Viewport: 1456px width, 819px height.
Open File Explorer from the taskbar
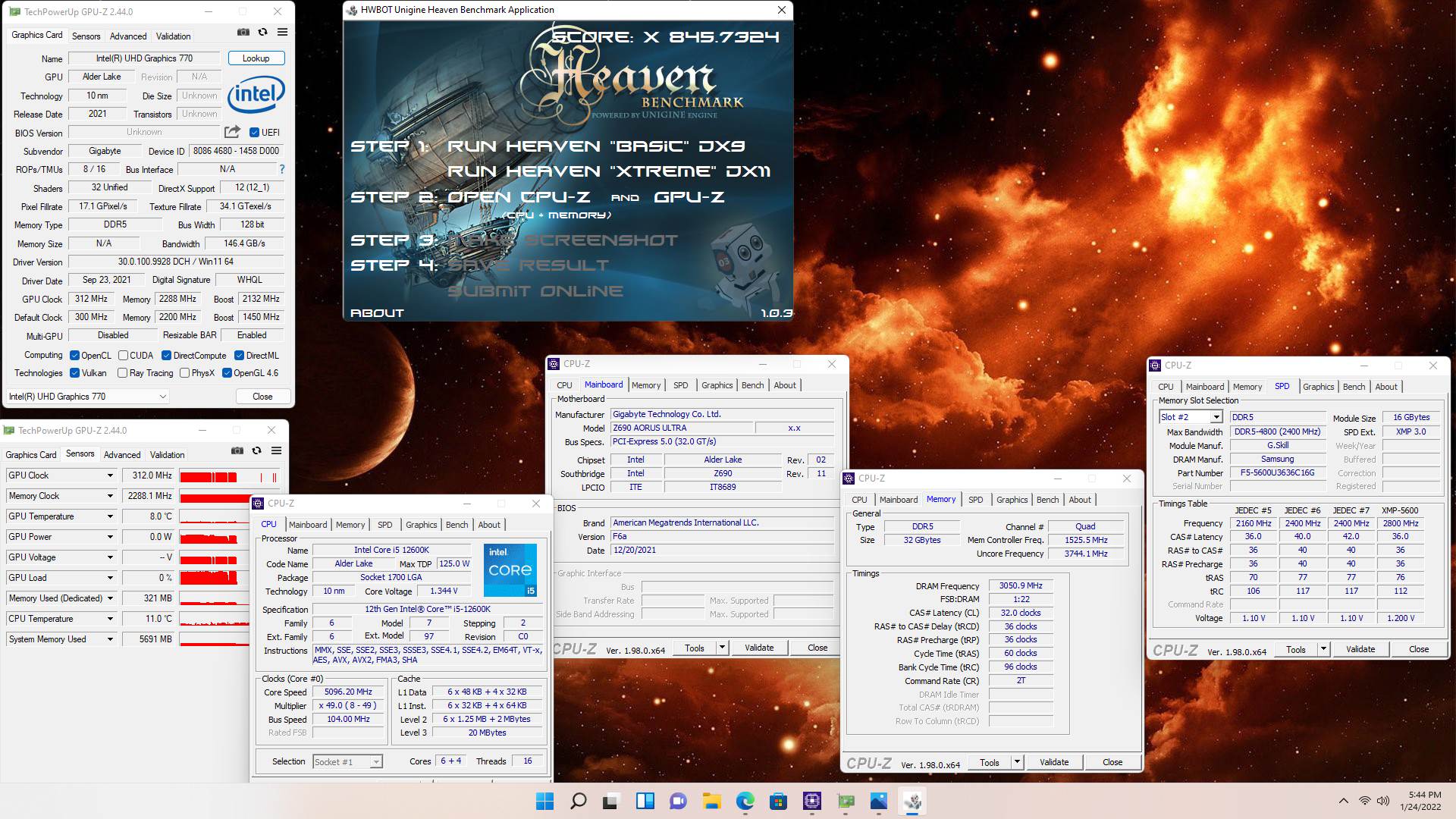click(711, 801)
